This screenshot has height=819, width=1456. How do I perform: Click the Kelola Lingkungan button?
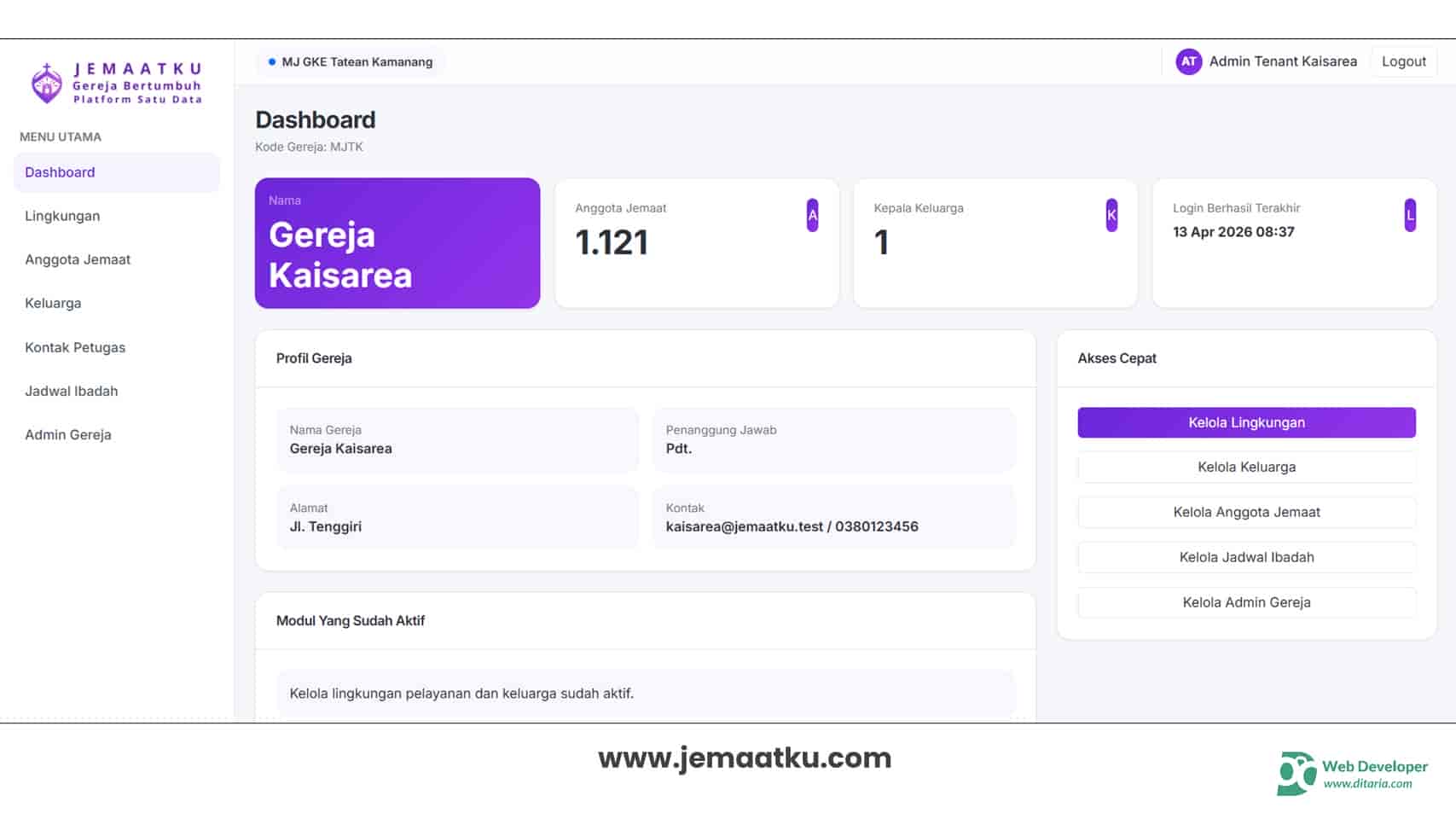[x=1246, y=422]
